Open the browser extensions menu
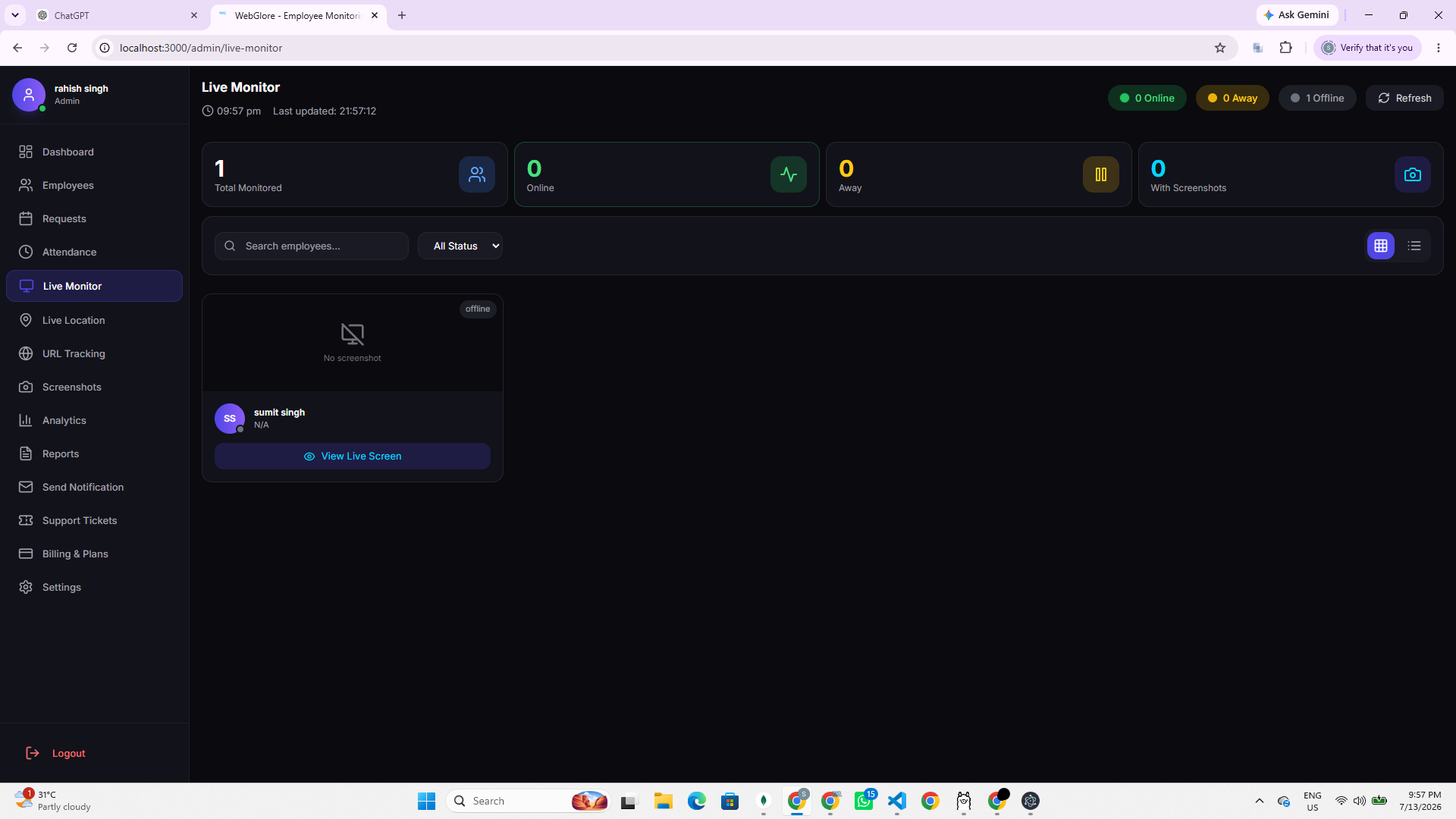The image size is (1456, 819). click(x=1286, y=48)
